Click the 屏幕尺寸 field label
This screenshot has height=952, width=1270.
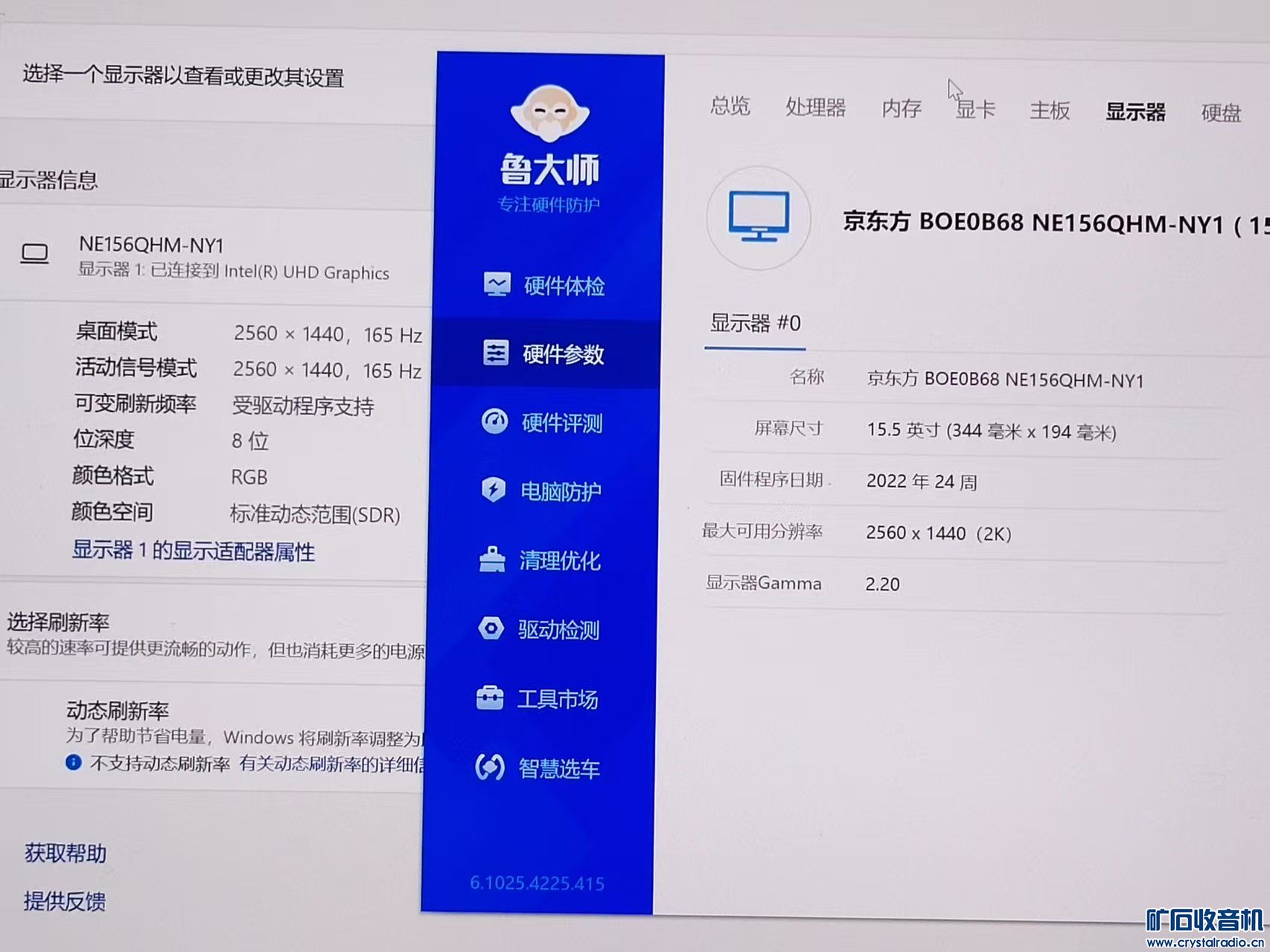[x=788, y=428]
